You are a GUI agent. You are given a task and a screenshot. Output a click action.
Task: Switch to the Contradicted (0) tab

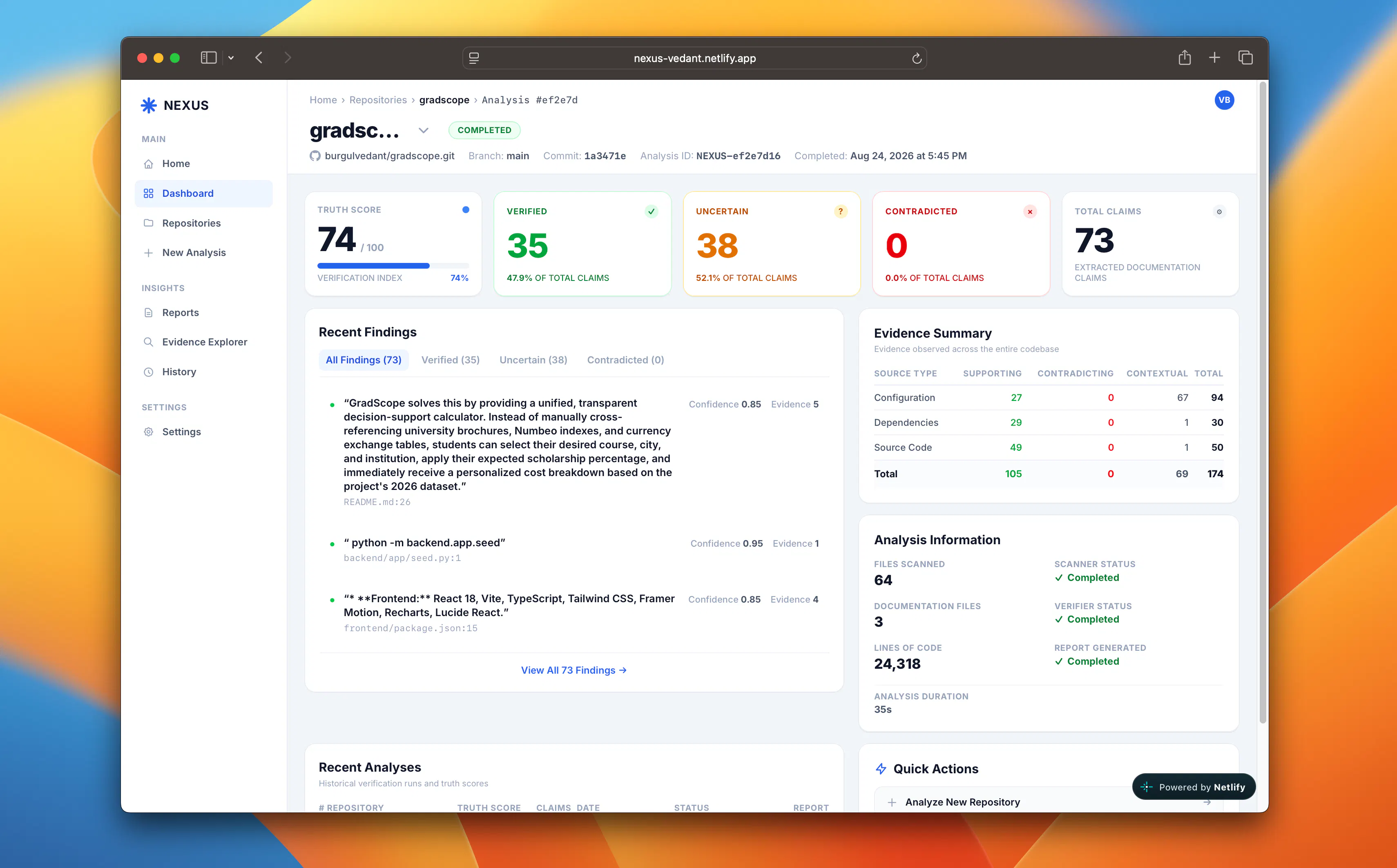625,360
